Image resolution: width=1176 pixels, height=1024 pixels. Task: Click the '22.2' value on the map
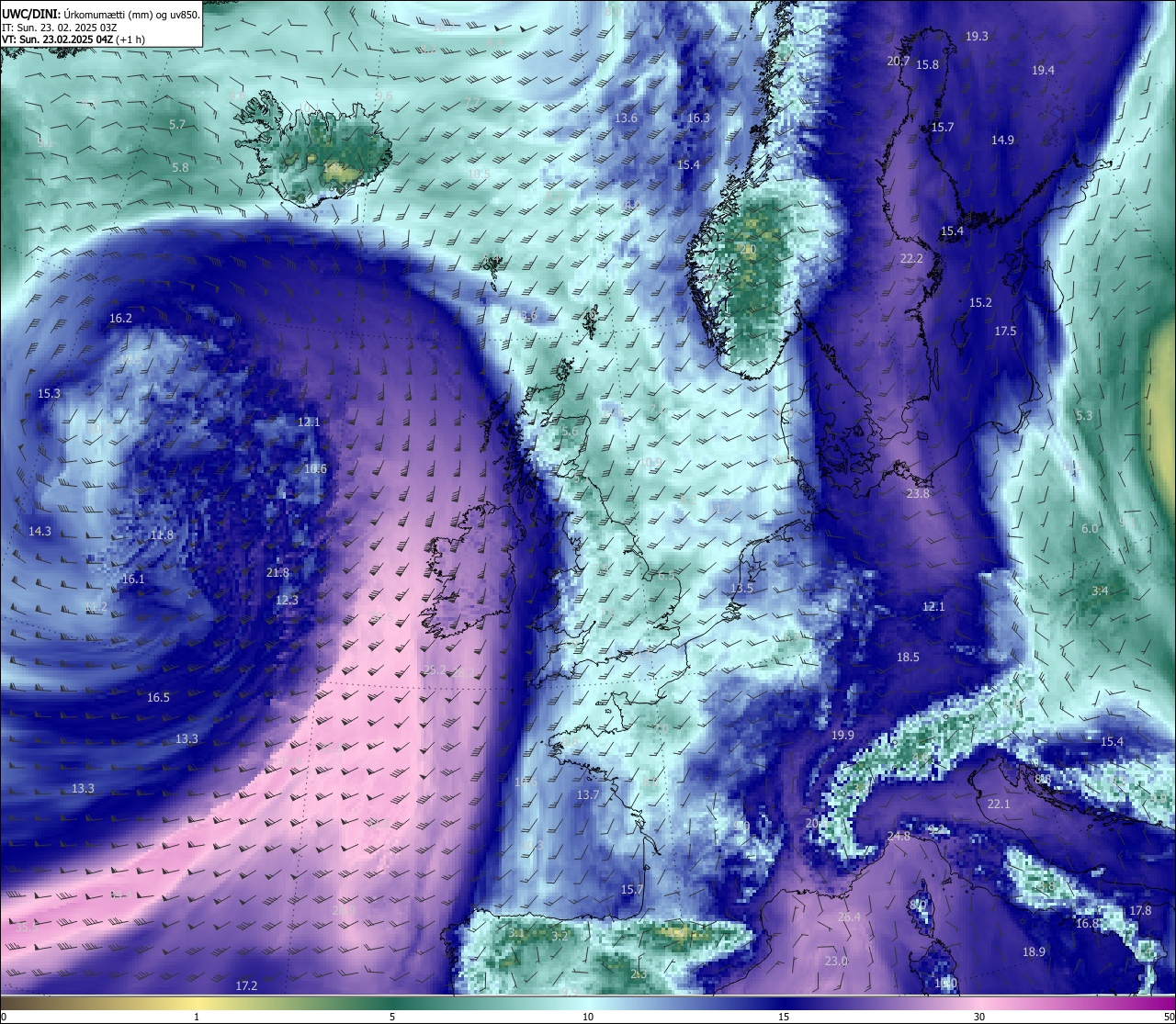coord(911,259)
